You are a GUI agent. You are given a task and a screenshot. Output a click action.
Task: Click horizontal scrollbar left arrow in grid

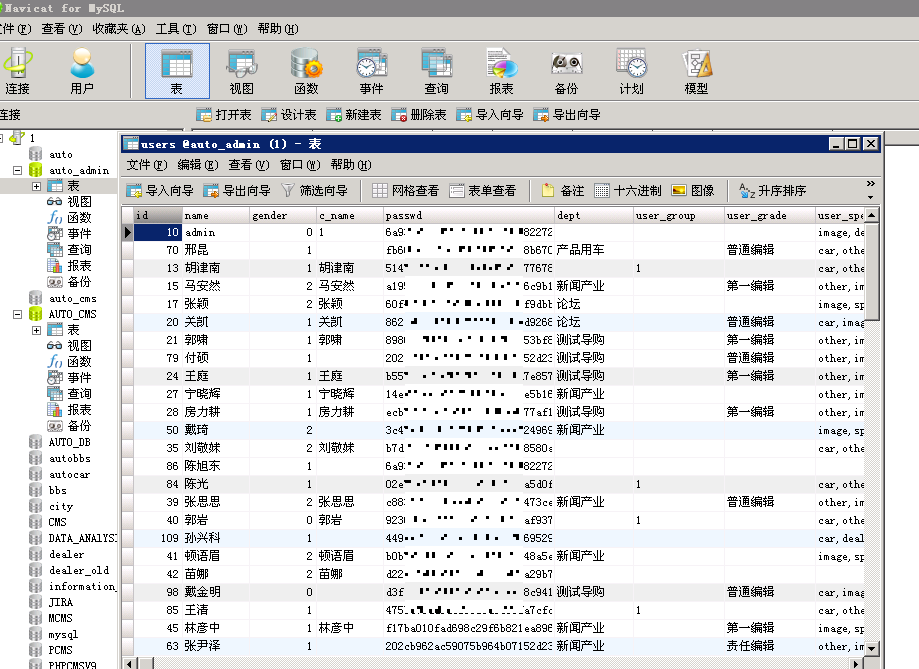pos(130,664)
